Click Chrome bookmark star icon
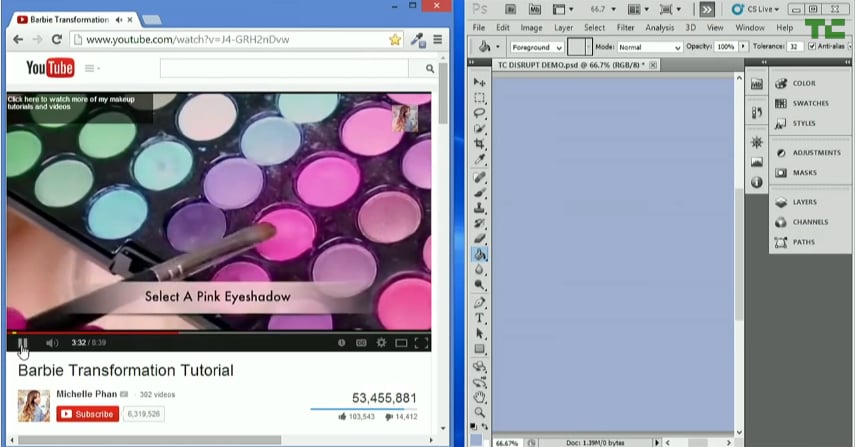Viewport: 855px width, 447px height. tap(395, 39)
